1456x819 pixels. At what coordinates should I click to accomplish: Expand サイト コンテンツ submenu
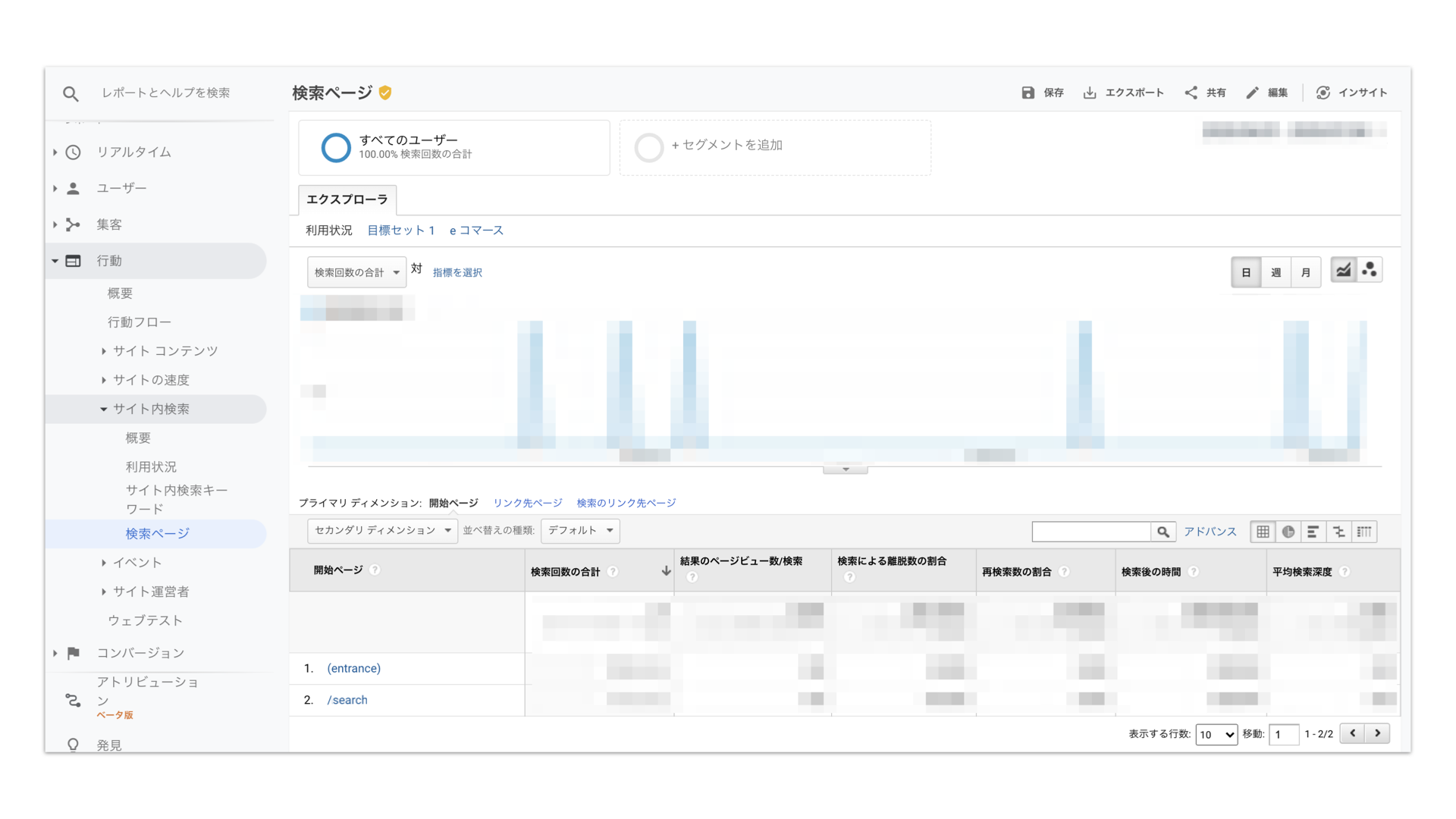[x=104, y=351]
